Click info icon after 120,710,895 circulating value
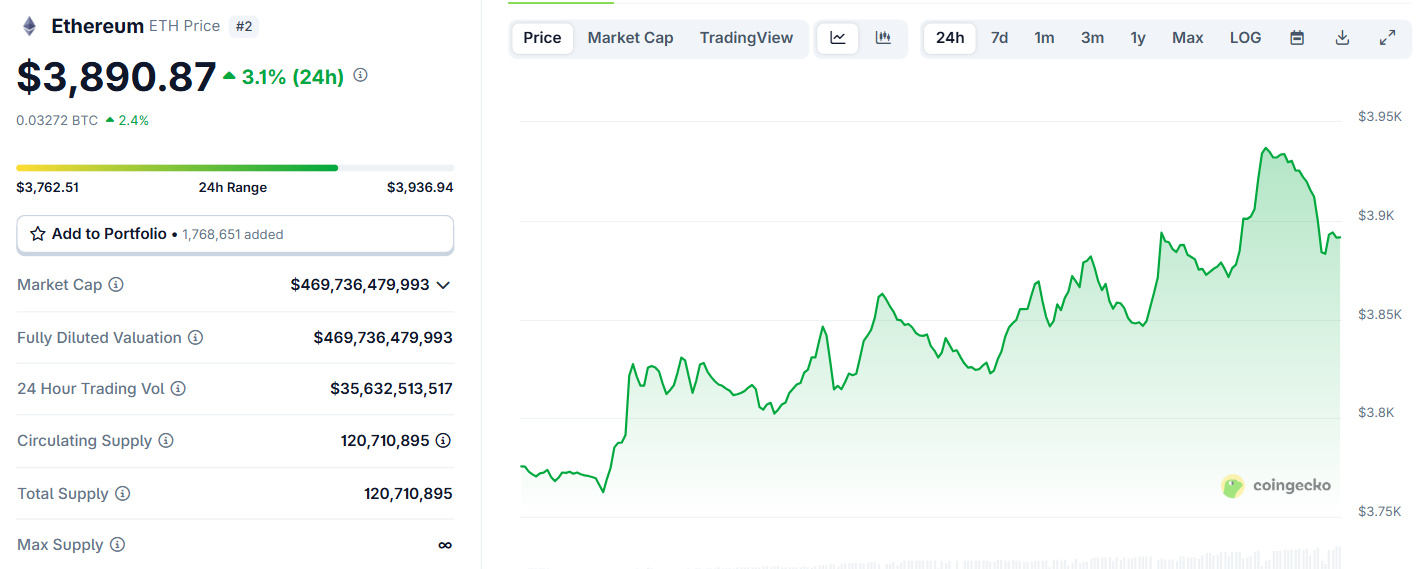This screenshot has height=569, width=1419. pyautogui.click(x=443, y=441)
